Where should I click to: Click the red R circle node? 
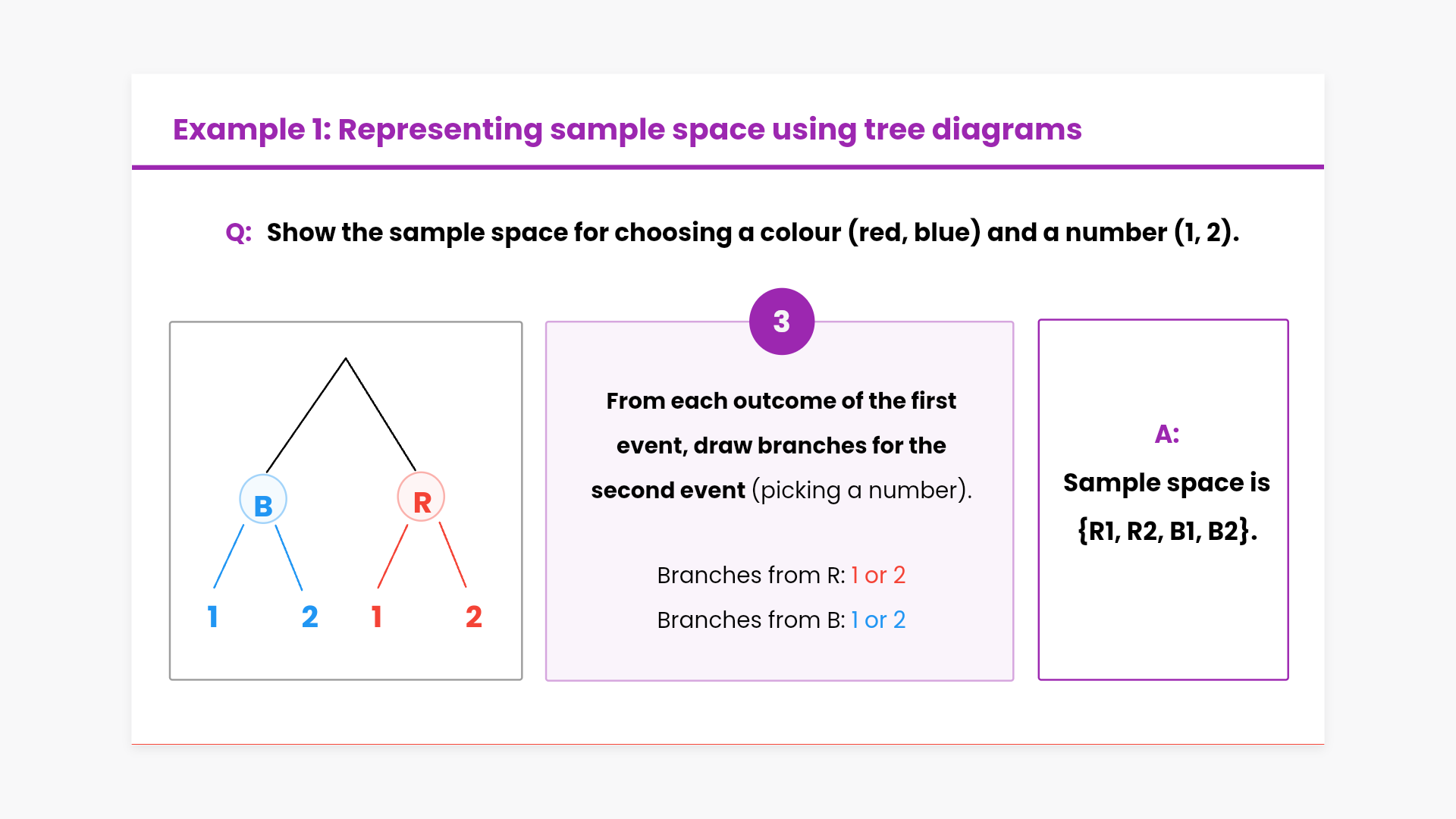tap(421, 497)
